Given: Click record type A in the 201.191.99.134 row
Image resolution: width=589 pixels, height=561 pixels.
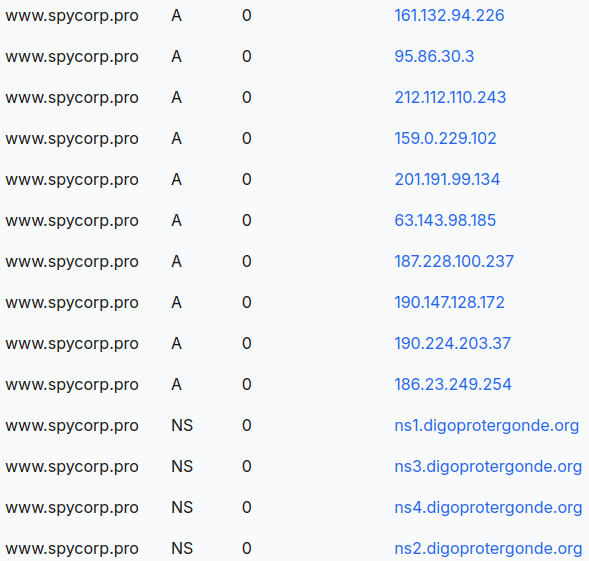Looking at the screenshot, I should pos(177,179).
